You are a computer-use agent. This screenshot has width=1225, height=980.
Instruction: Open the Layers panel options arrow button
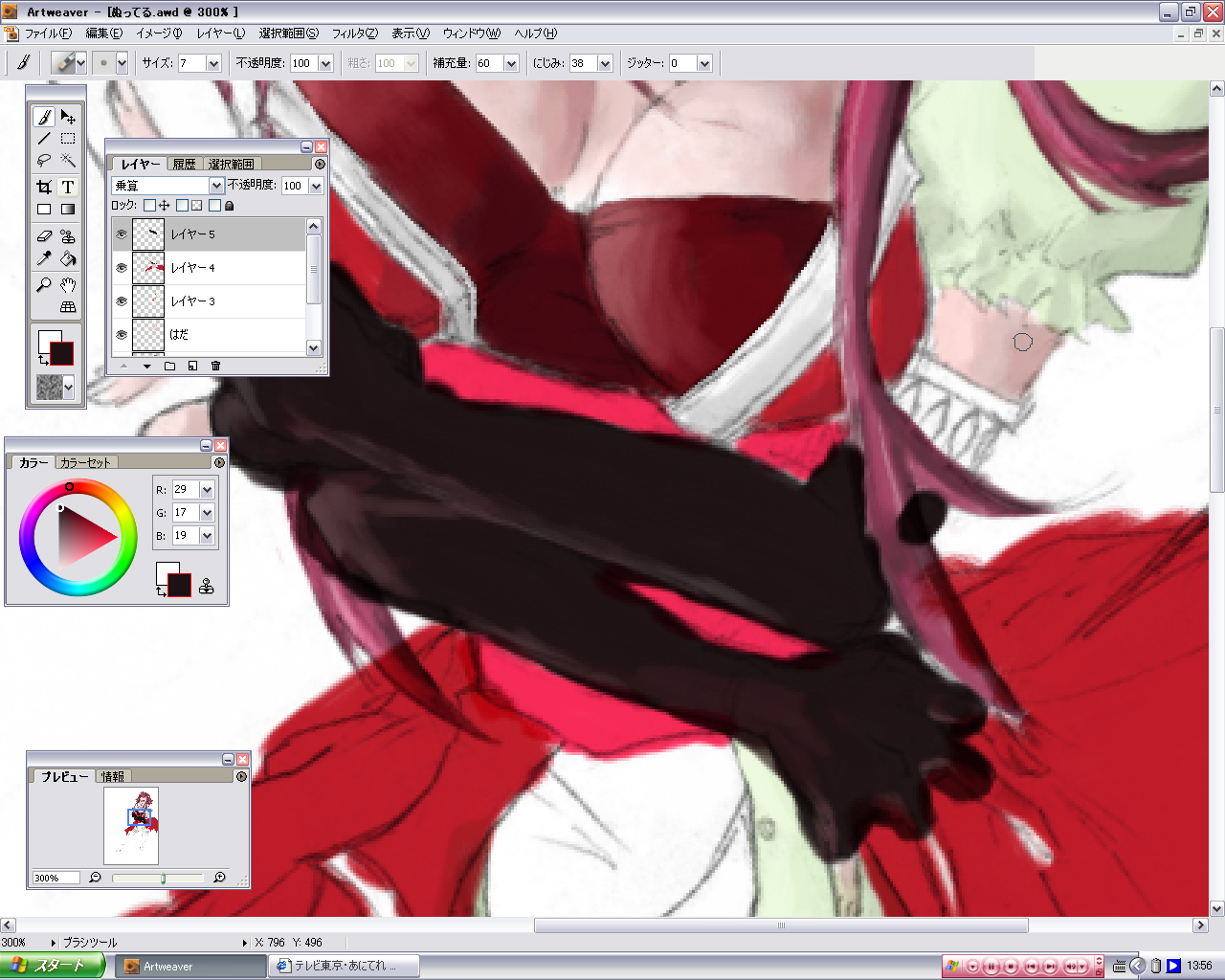(320, 164)
